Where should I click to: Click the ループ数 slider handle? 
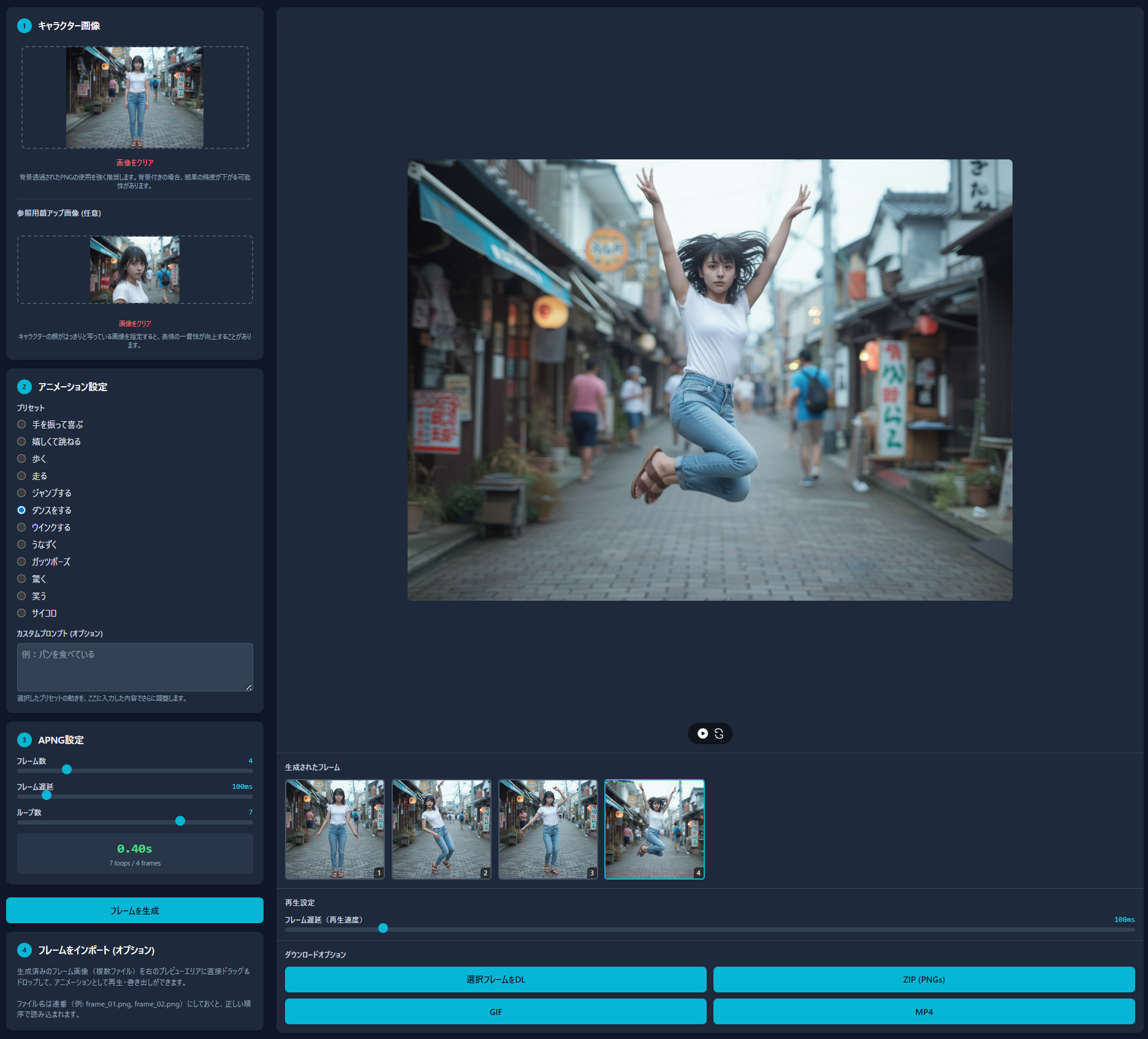180,821
